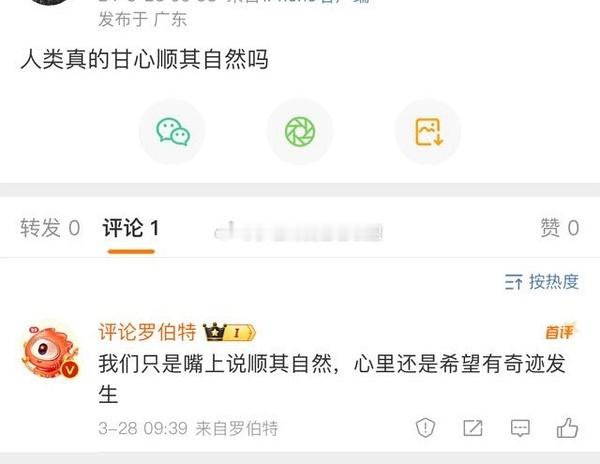600x464 pixels.
Task: Tap the 来自罗伯特 source text
Action: (237, 428)
